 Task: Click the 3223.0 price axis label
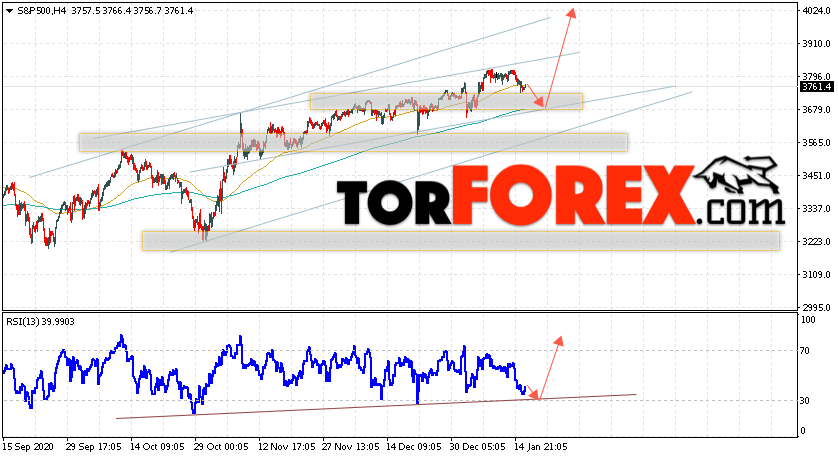(x=816, y=242)
